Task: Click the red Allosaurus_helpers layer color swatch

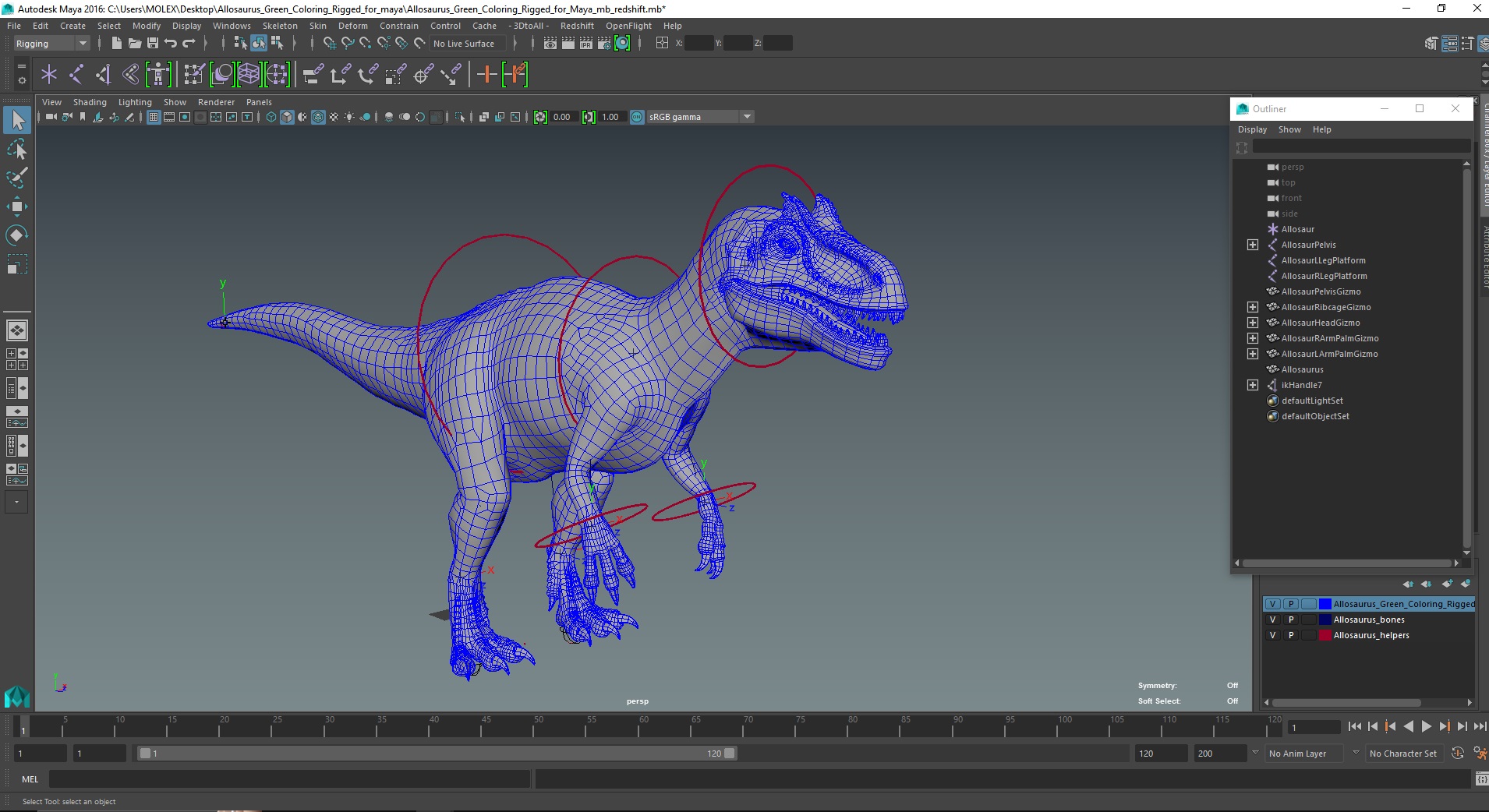Action: 1325,635
